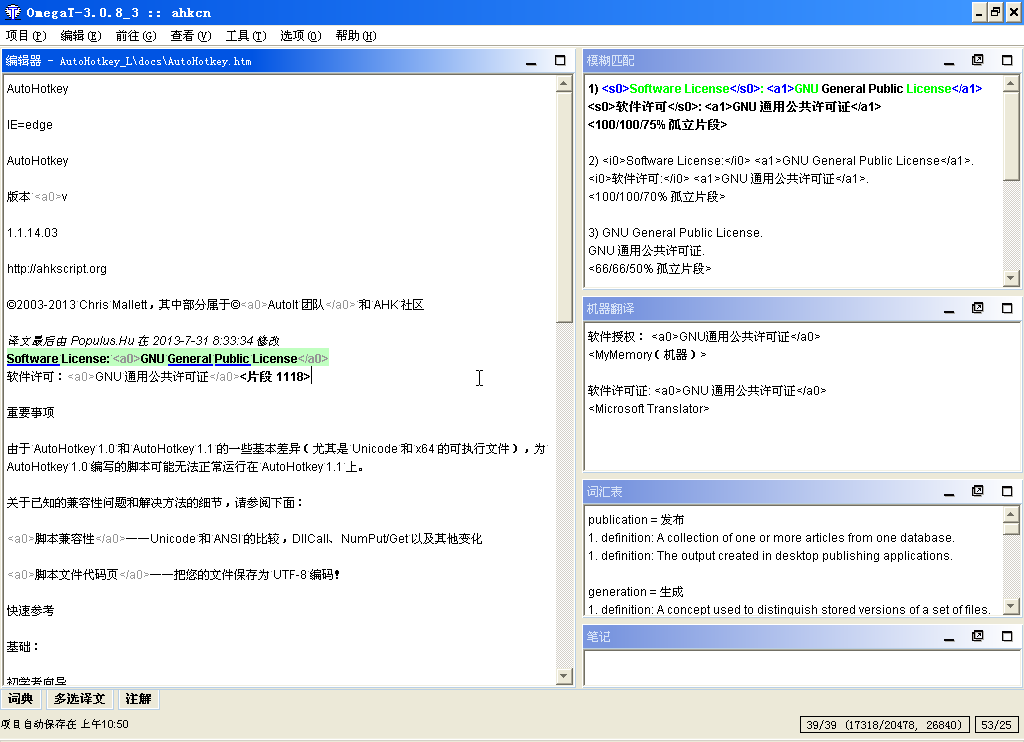Open the 注解 notes tab
Image resolution: width=1024 pixels, height=742 pixels.
click(138, 699)
